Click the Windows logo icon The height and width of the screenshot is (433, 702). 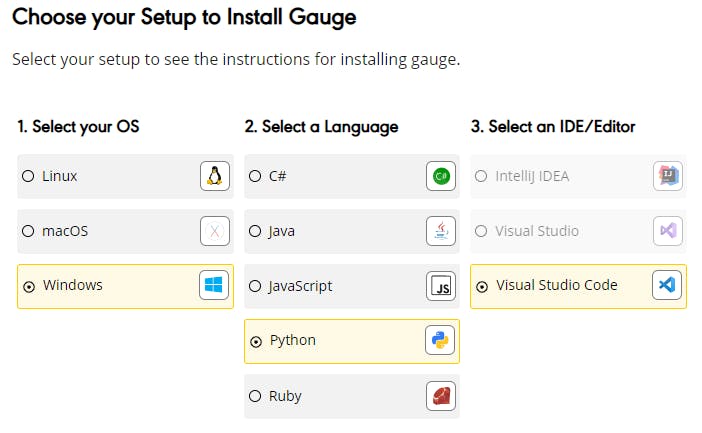coord(213,286)
